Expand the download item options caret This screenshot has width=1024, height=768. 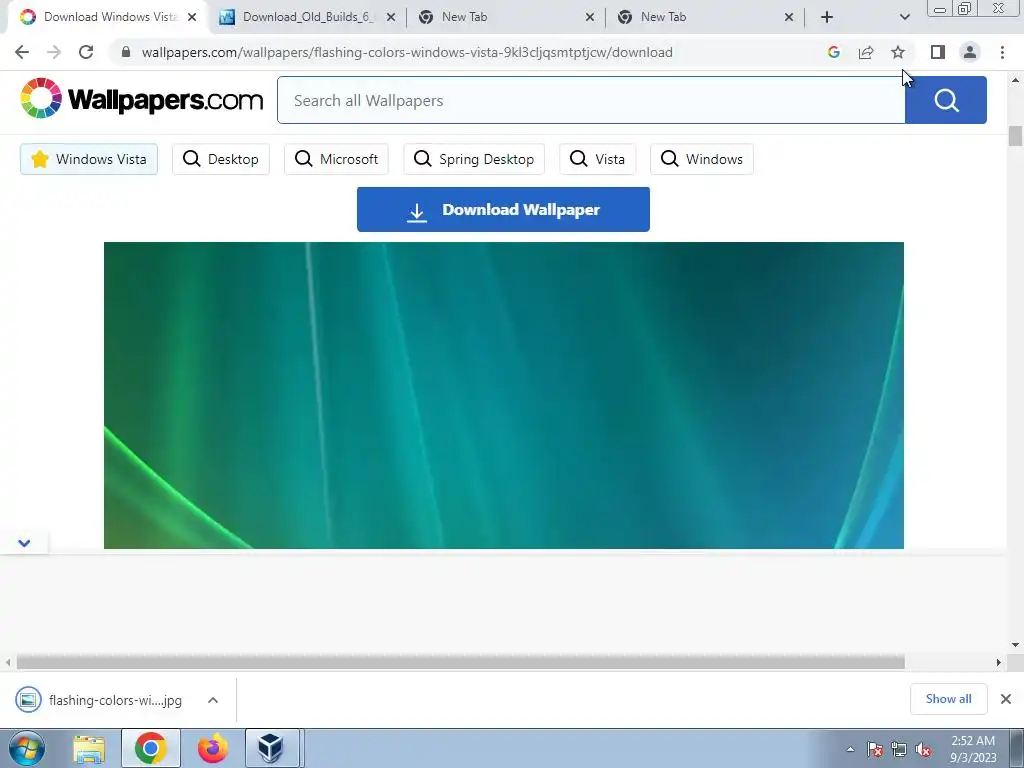(213, 700)
